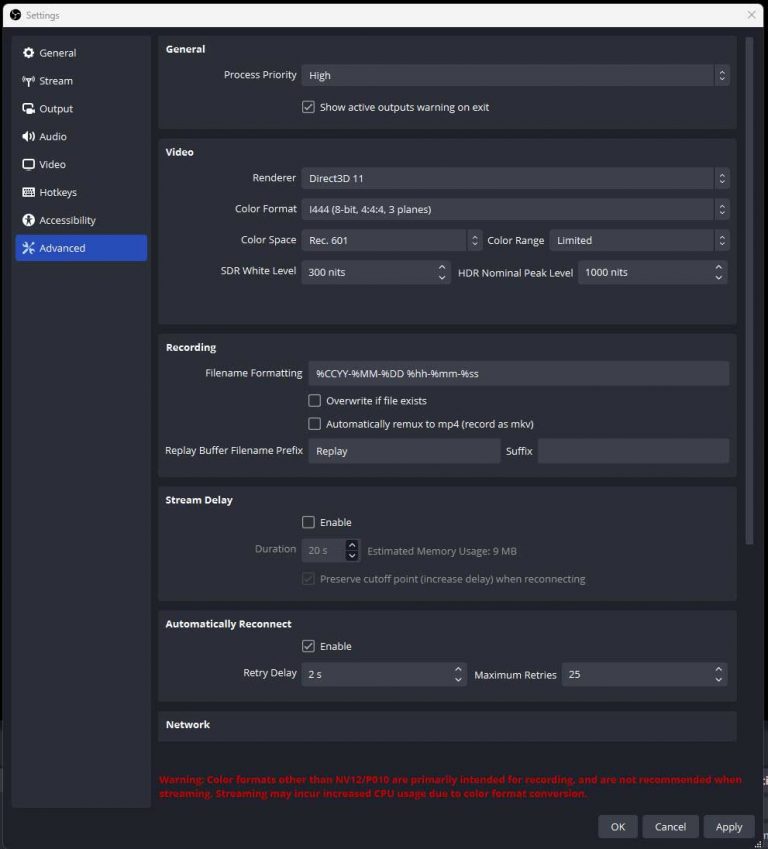Click the Output icon in sidebar
This screenshot has width=768, height=849.
[28, 109]
